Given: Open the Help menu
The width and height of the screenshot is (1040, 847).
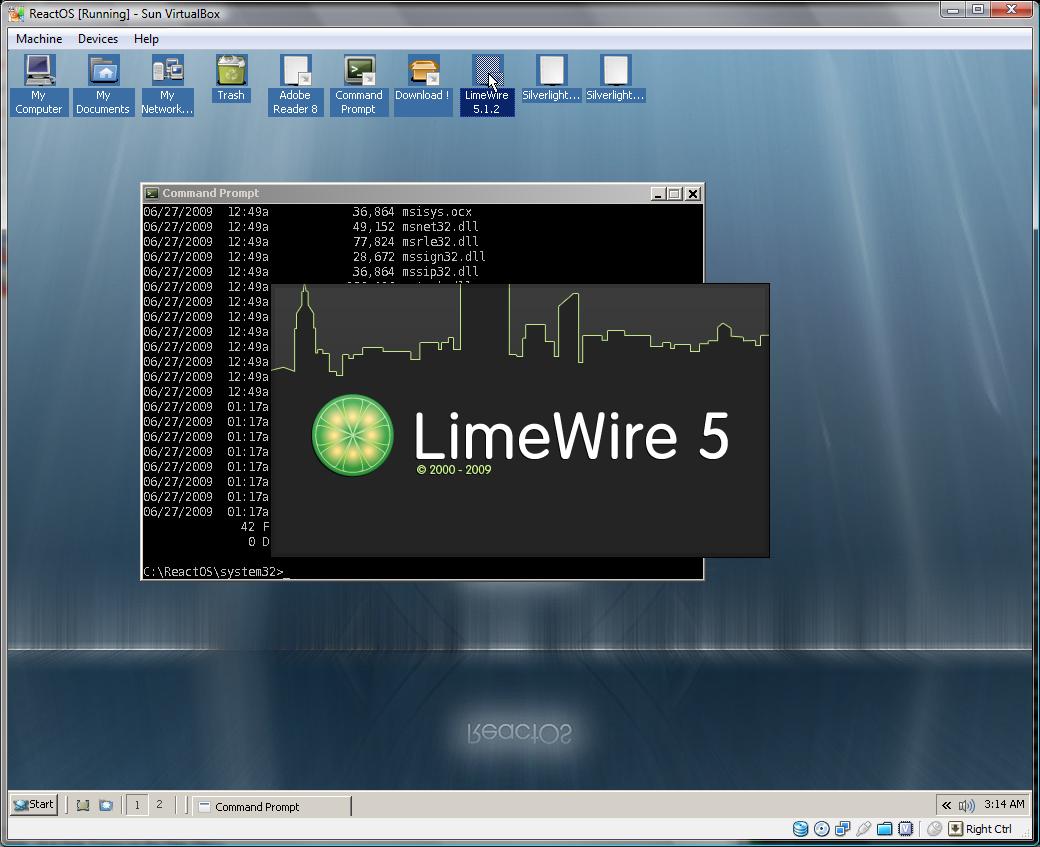Looking at the screenshot, I should 146,38.
